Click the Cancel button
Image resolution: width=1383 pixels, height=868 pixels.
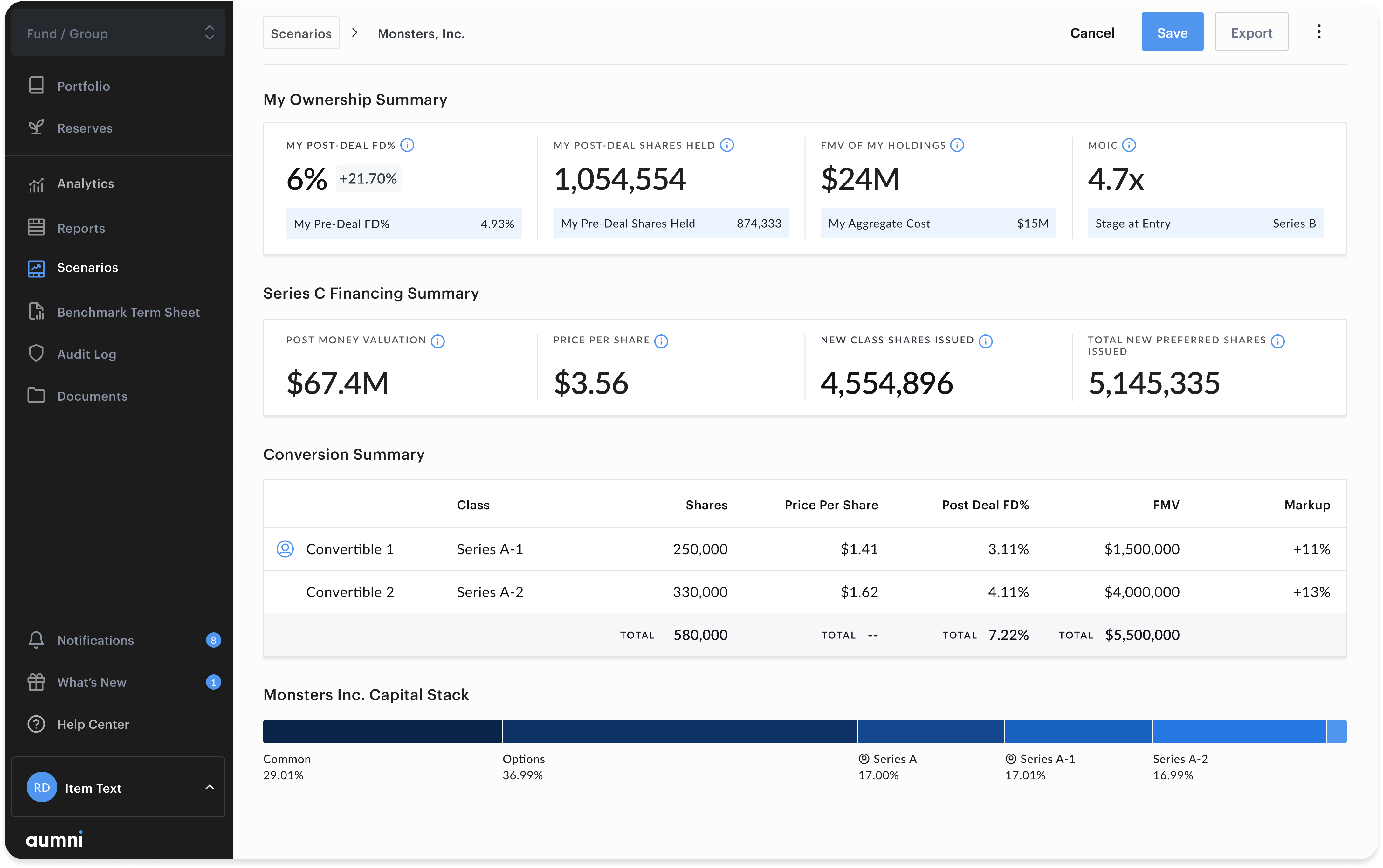tap(1092, 33)
